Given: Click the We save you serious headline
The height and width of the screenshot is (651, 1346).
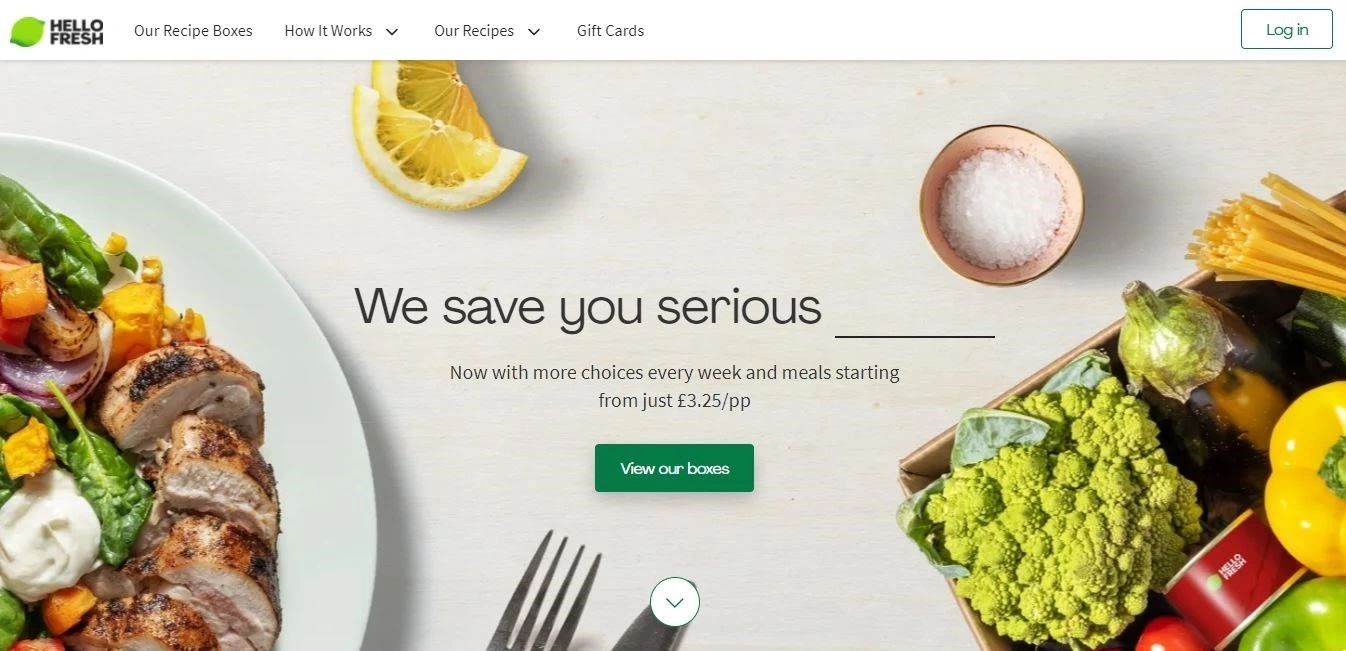Looking at the screenshot, I should coord(588,306).
